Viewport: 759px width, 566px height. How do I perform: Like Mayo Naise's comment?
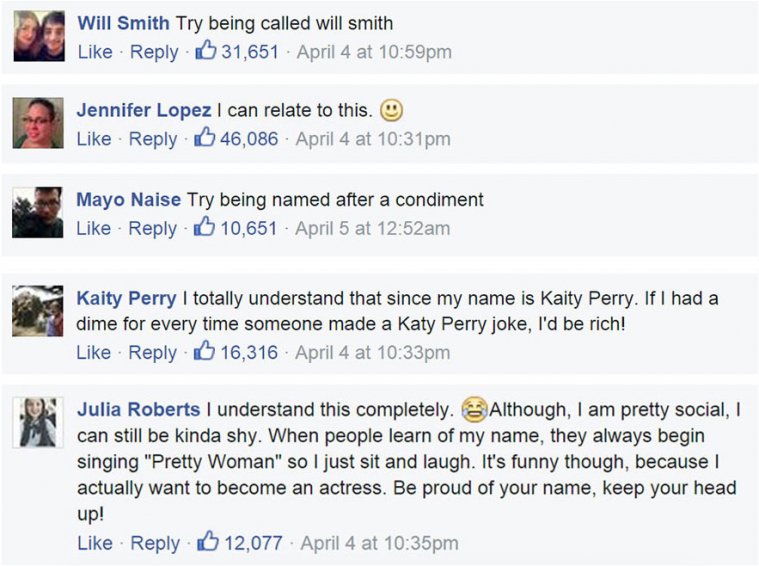(x=94, y=228)
